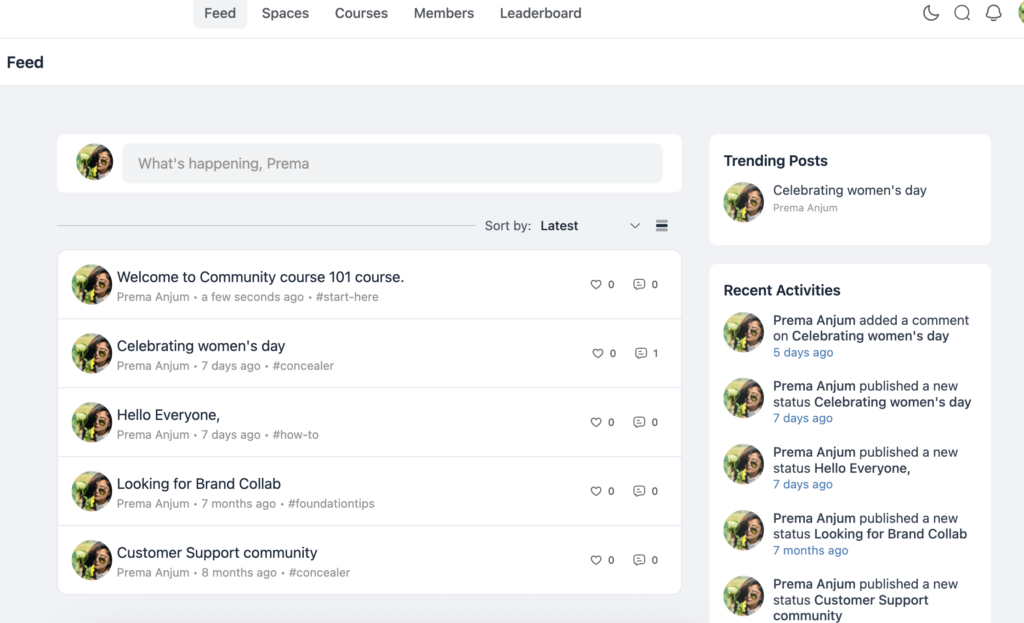This screenshot has height=623, width=1024.
Task: Click the #start-here hashtag
Action: 347,297
